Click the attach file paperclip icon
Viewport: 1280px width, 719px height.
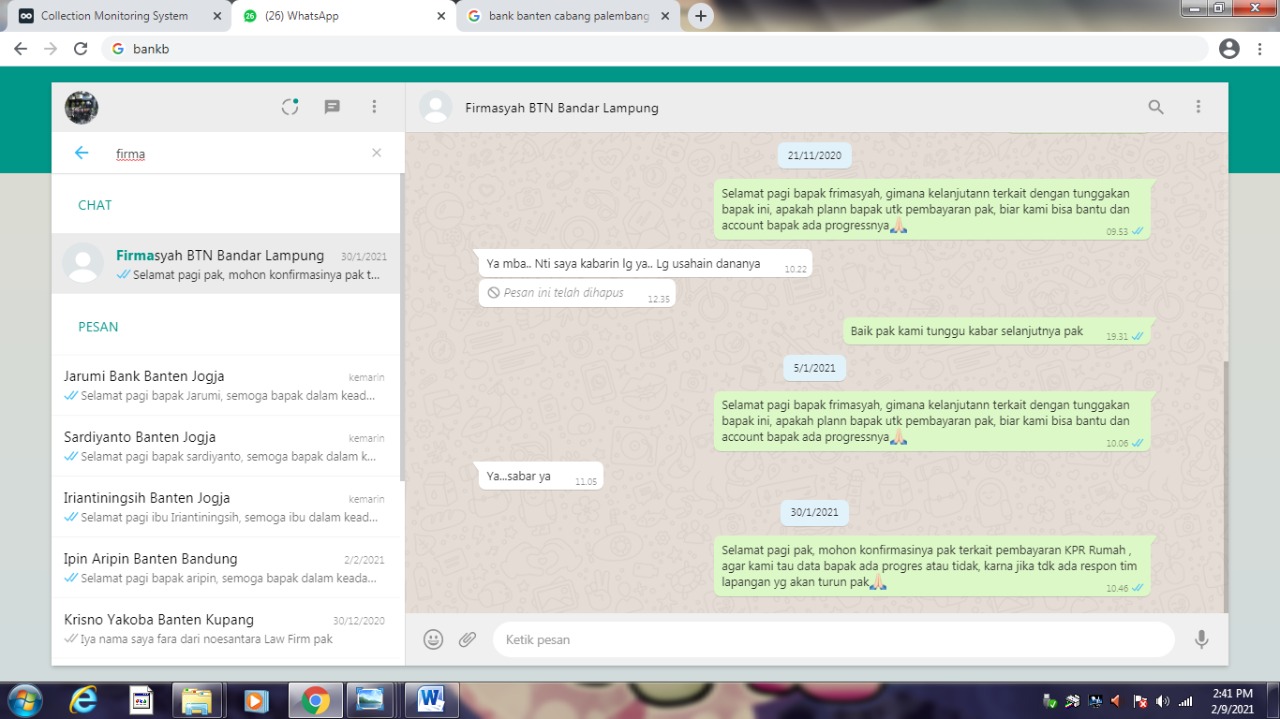tap(467, 640)
